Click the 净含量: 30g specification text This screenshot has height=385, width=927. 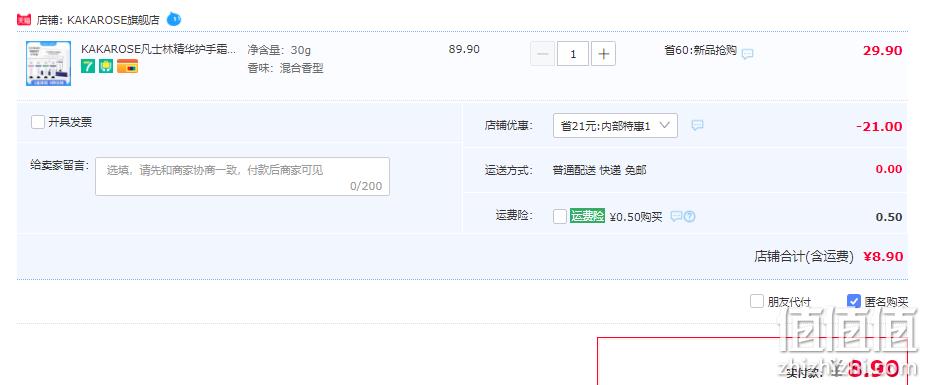(279, 50)
